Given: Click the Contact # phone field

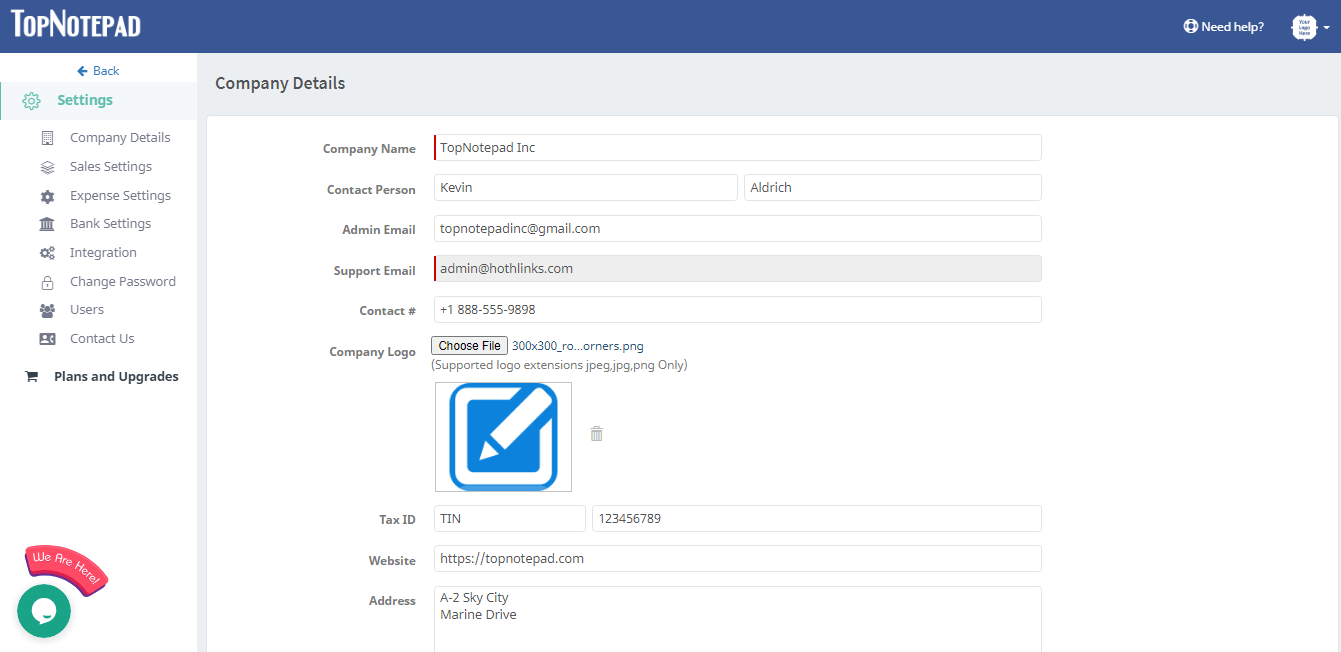Looking at the screenshot, I should coord(738,310).
